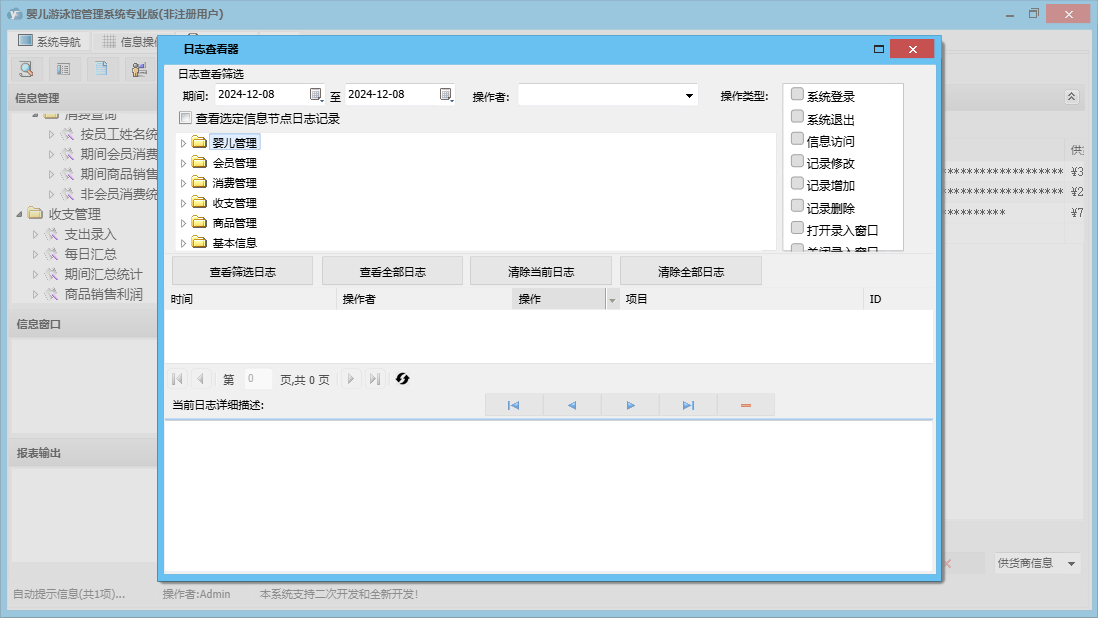The image size is (1098, 618).
Task: Check the 记录增加 operation type
Action: point(797,183)
